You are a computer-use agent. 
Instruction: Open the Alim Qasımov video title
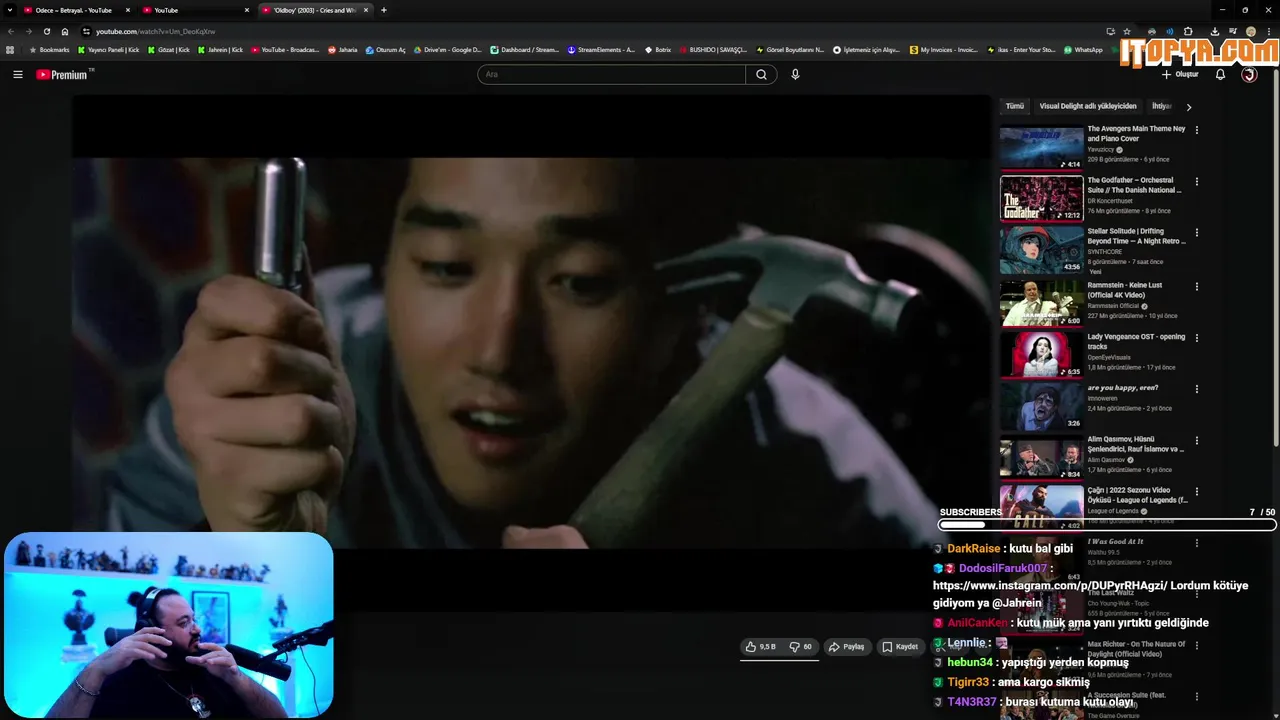(x=1136, y=444)
